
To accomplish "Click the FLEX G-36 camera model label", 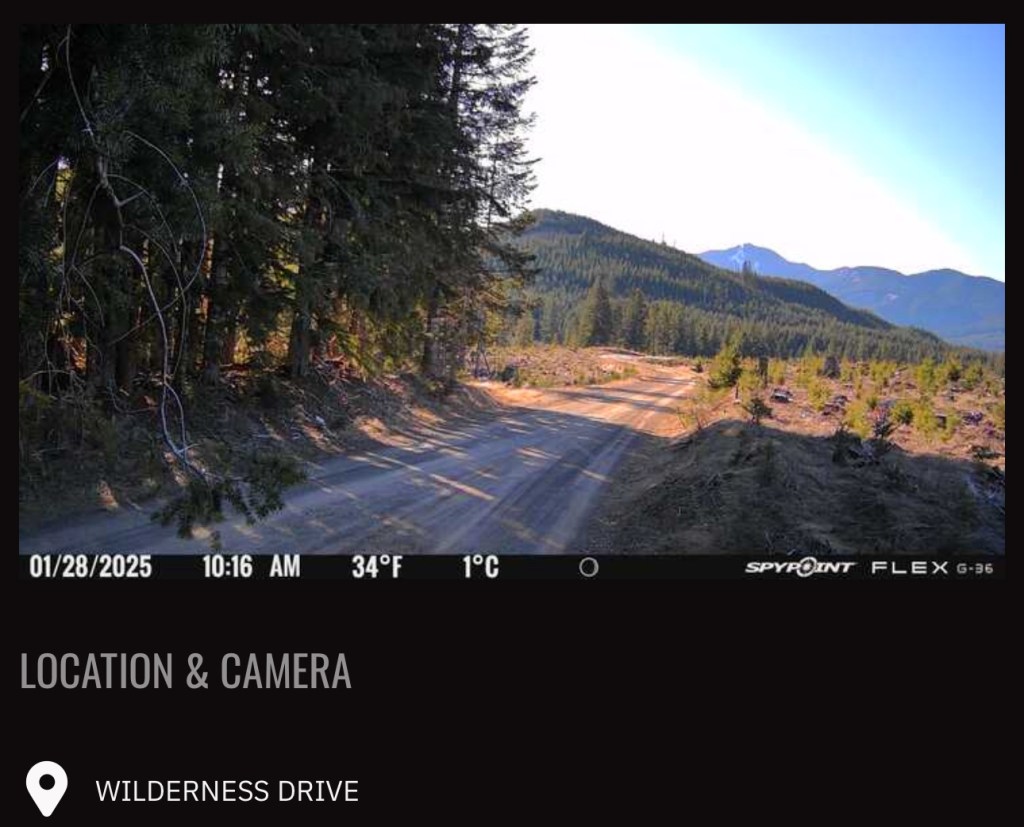I will 932,568.
